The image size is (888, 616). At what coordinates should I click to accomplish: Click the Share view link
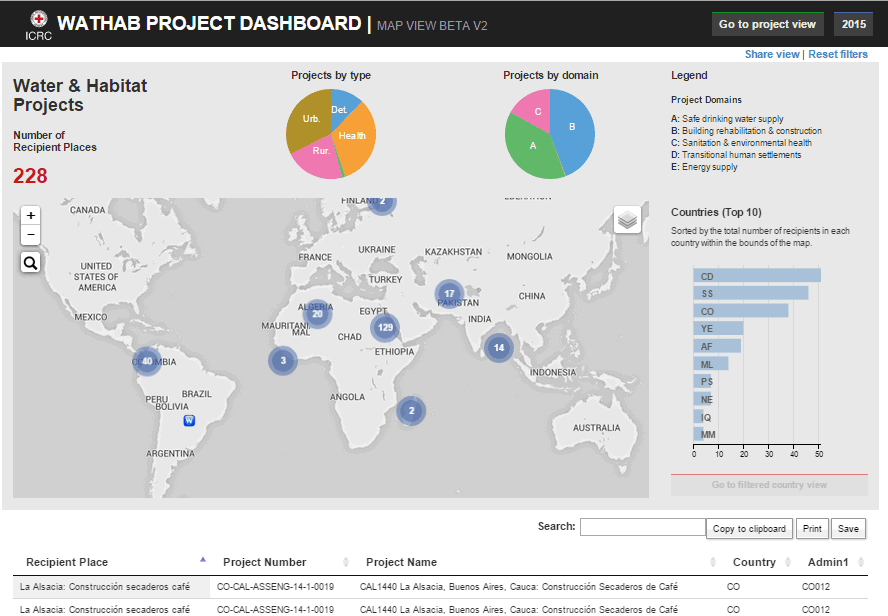[x=772, y=54]
